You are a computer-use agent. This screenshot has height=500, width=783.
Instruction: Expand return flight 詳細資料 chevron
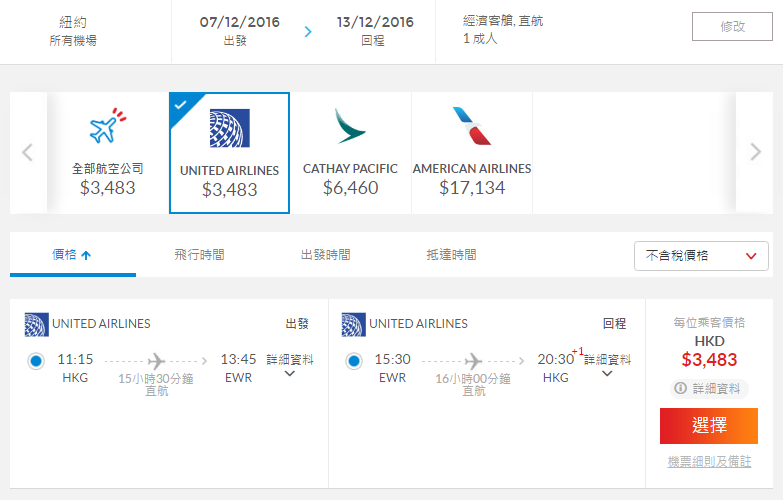coord(607,374)
